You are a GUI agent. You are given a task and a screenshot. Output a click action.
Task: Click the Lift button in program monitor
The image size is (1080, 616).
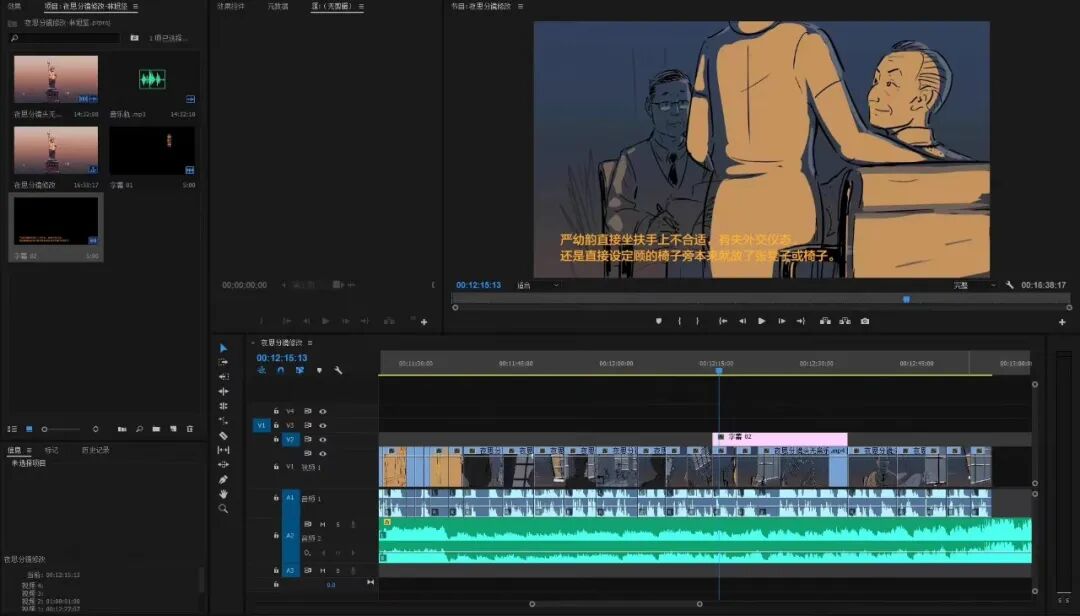click(x=825, y=321)
